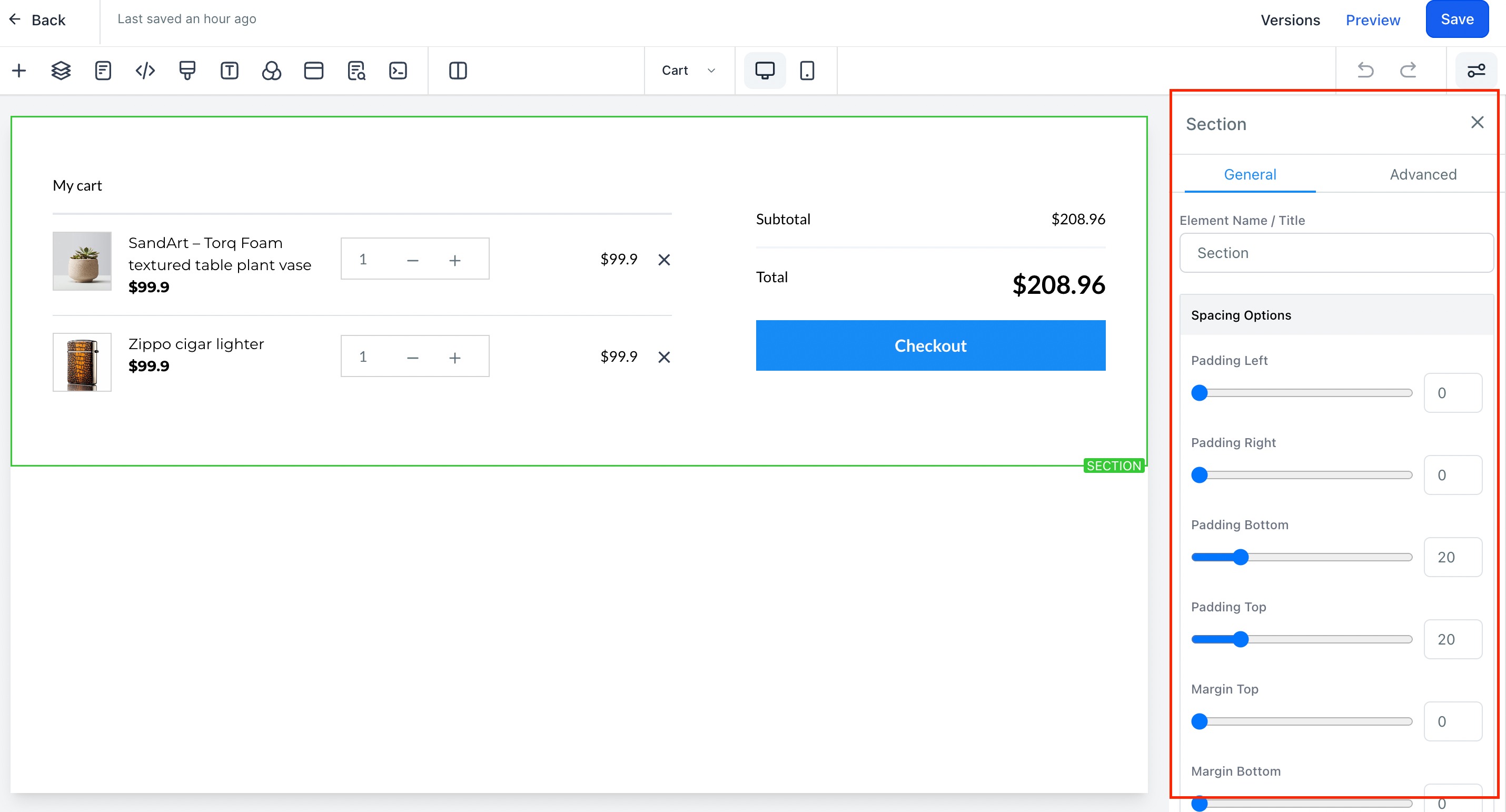Open the custom code icon
This screenshot has width=1506, height=812.
pos(145,71)
